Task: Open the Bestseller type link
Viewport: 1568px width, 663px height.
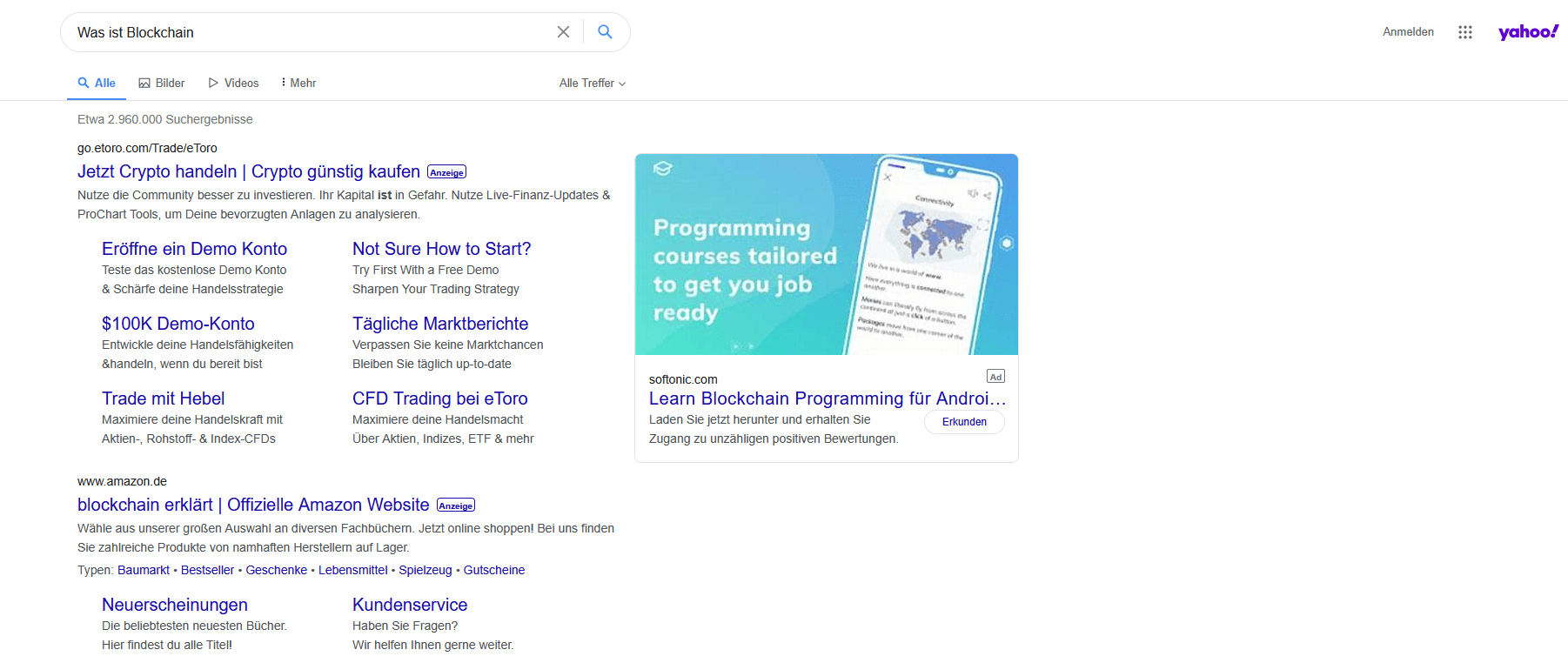Action: pyautogui.click(x=207, y=570)
